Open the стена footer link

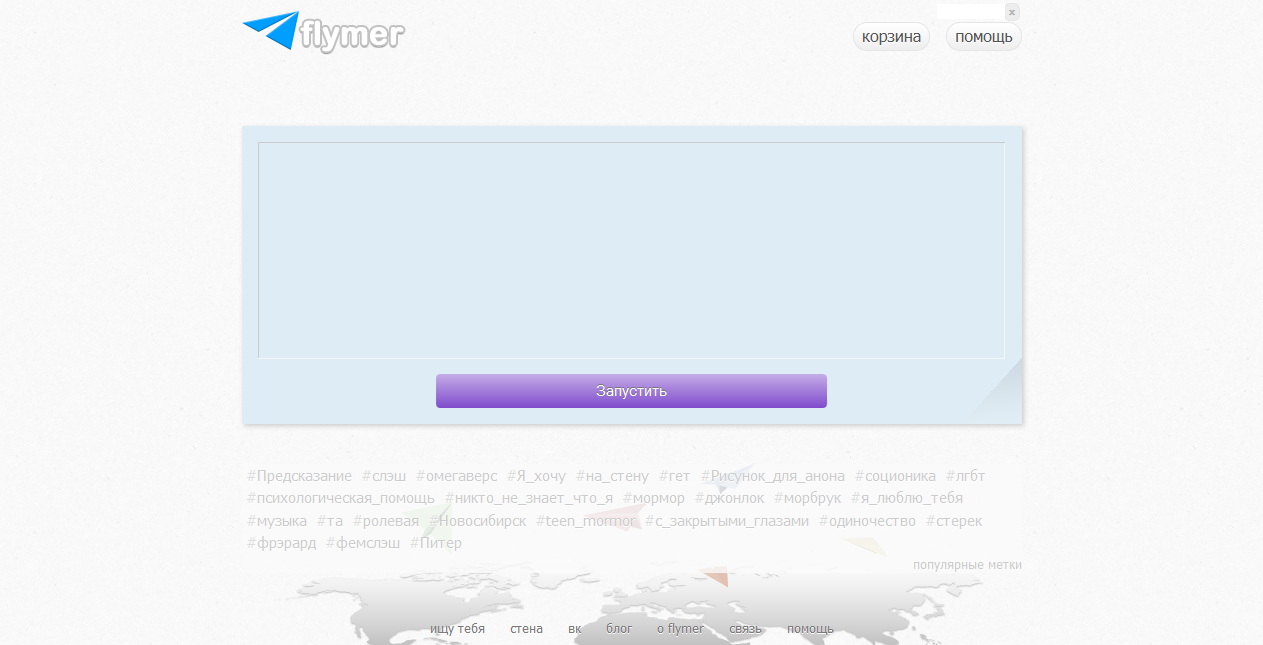(526, 629)
